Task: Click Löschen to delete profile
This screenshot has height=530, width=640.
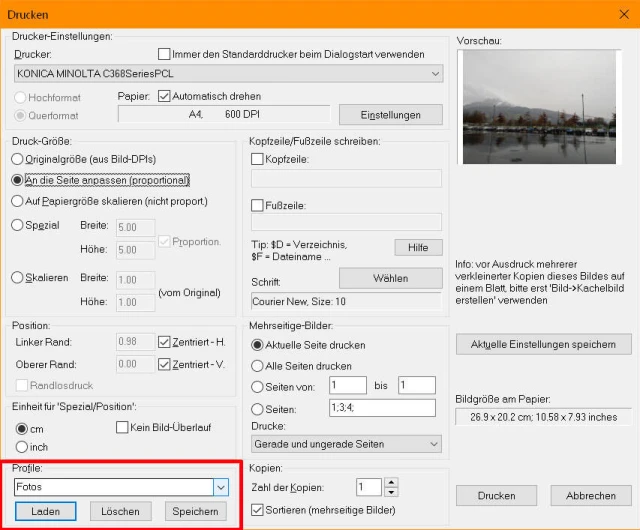Action: (121, 511)
